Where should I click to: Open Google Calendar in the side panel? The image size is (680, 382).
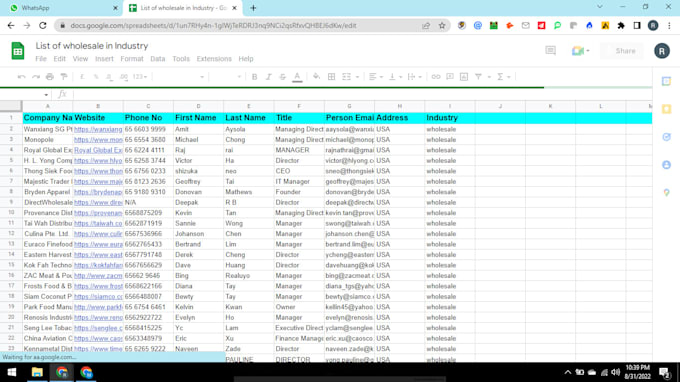click(667, 81)
